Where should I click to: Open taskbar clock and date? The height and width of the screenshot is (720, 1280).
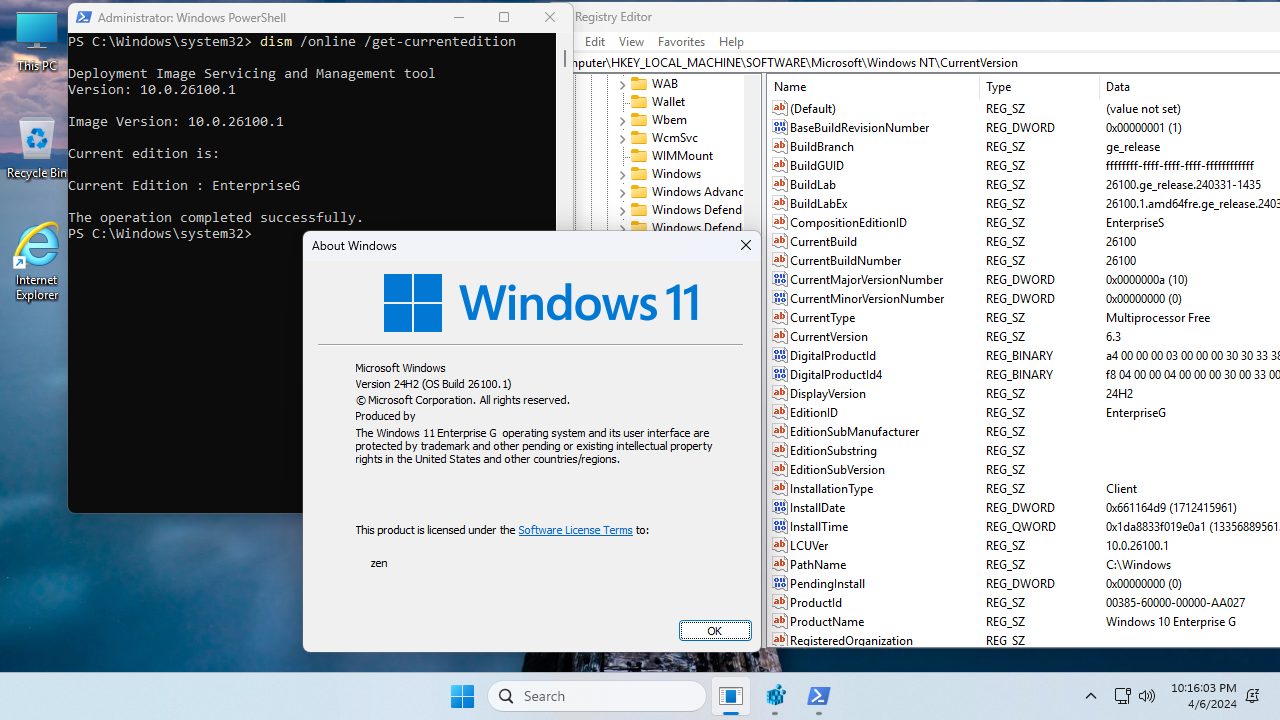tap(1203, 696)
